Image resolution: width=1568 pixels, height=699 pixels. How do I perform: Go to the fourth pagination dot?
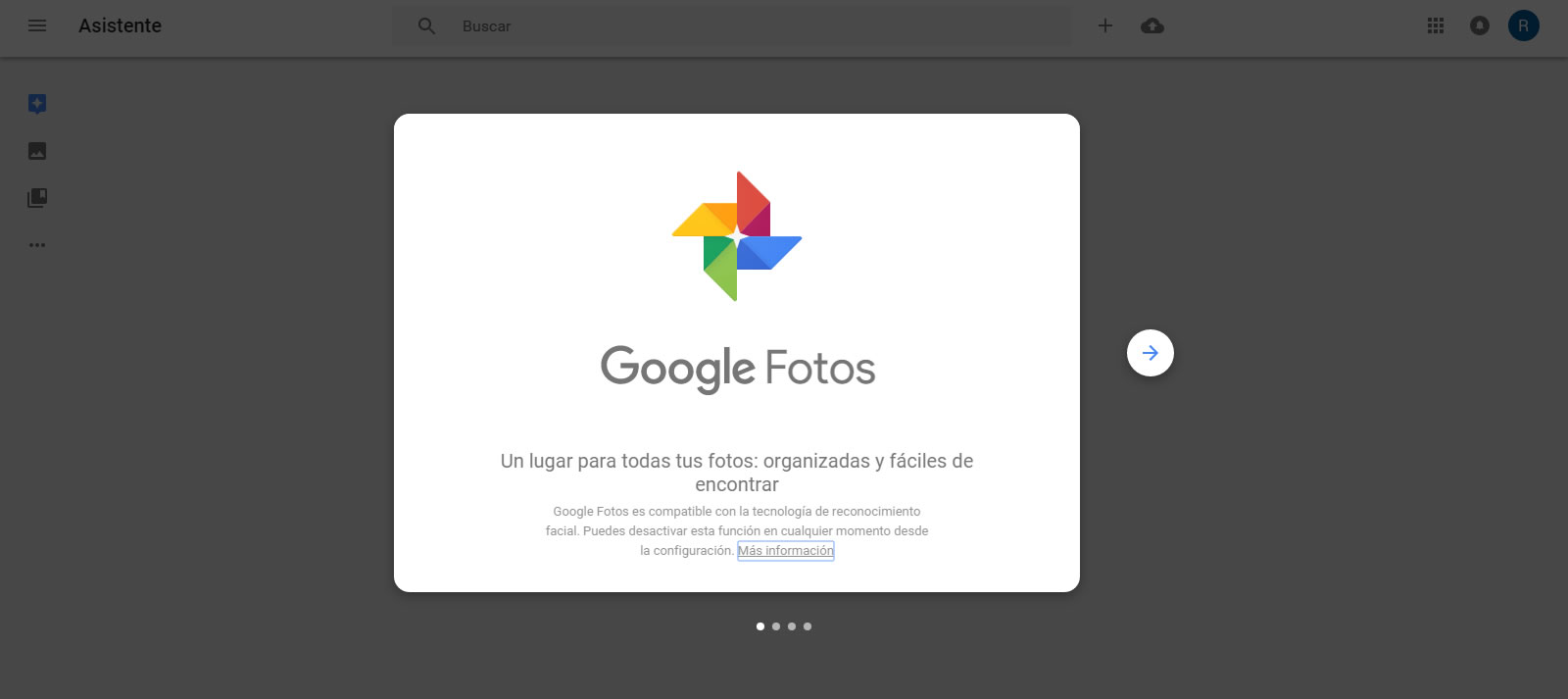click(808, 626)
